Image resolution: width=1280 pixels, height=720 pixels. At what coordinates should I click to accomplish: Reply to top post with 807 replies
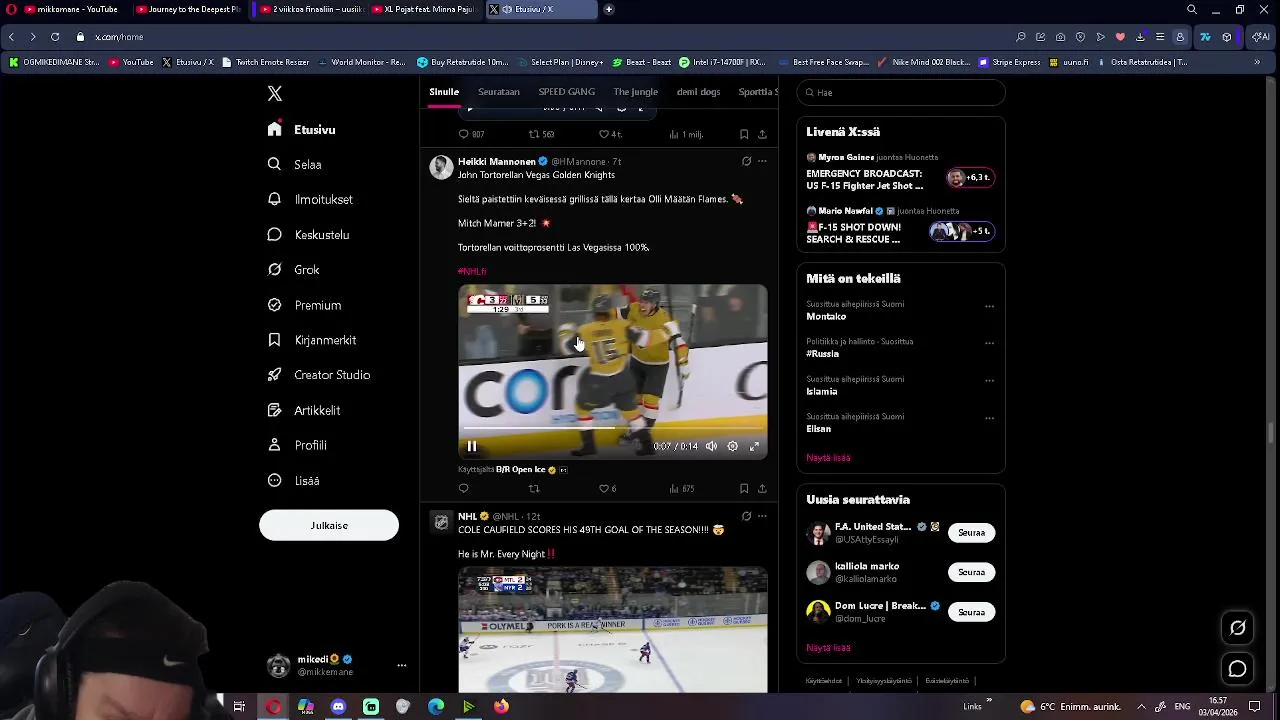[x=471, y=134]
